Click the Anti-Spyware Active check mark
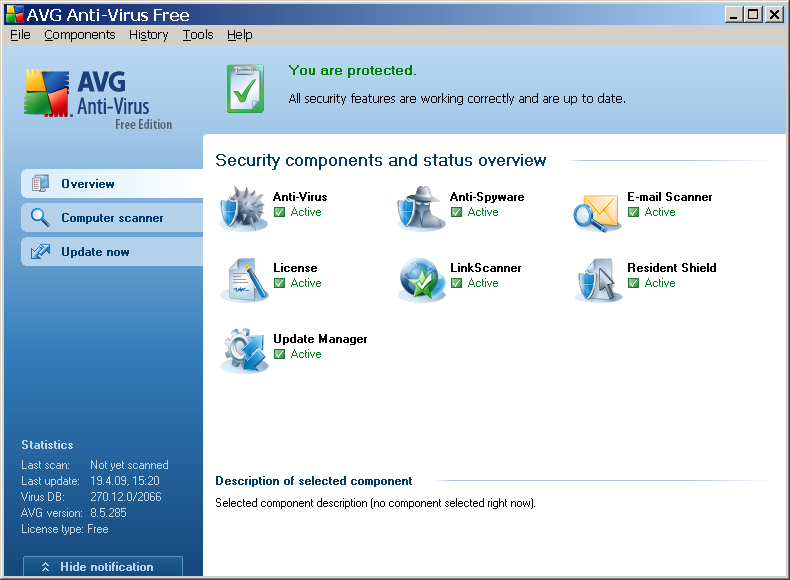 (x=456, y=212)
